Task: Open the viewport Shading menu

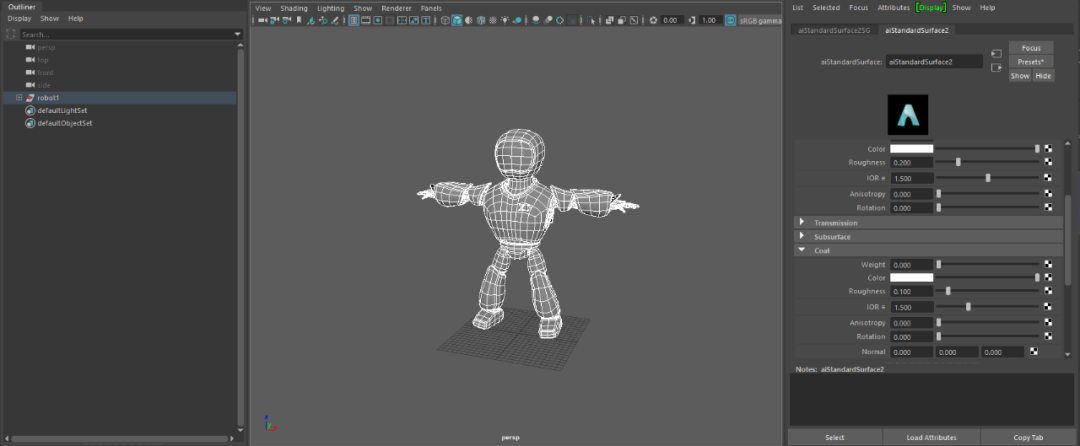Action: pyautogui.click(x=293, y=8)
